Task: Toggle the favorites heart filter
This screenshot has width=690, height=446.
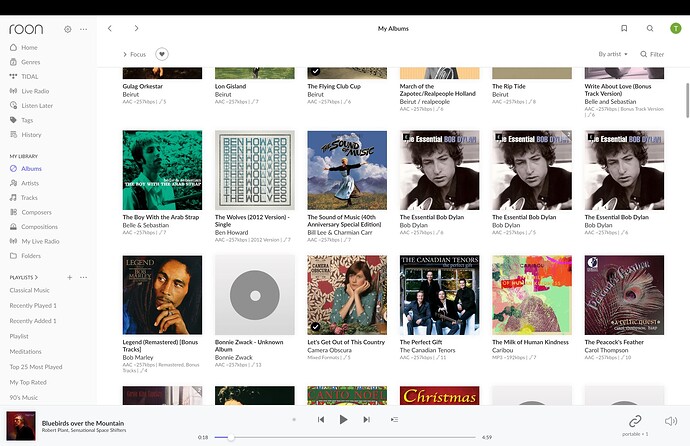Action: pyautogui.click(x=162, y=54)
